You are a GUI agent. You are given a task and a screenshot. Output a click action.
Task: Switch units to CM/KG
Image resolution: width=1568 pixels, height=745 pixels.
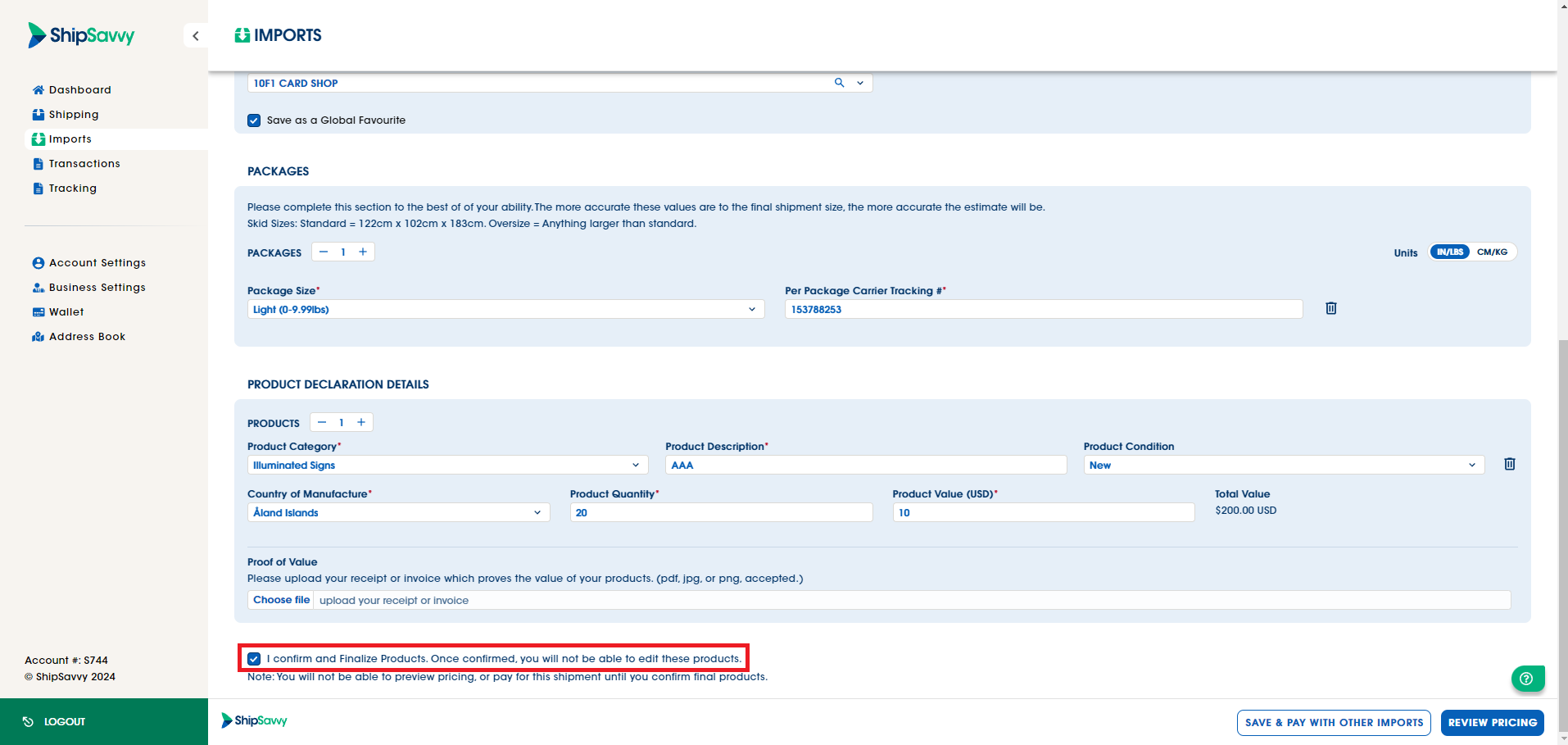tap(1492, 252)
